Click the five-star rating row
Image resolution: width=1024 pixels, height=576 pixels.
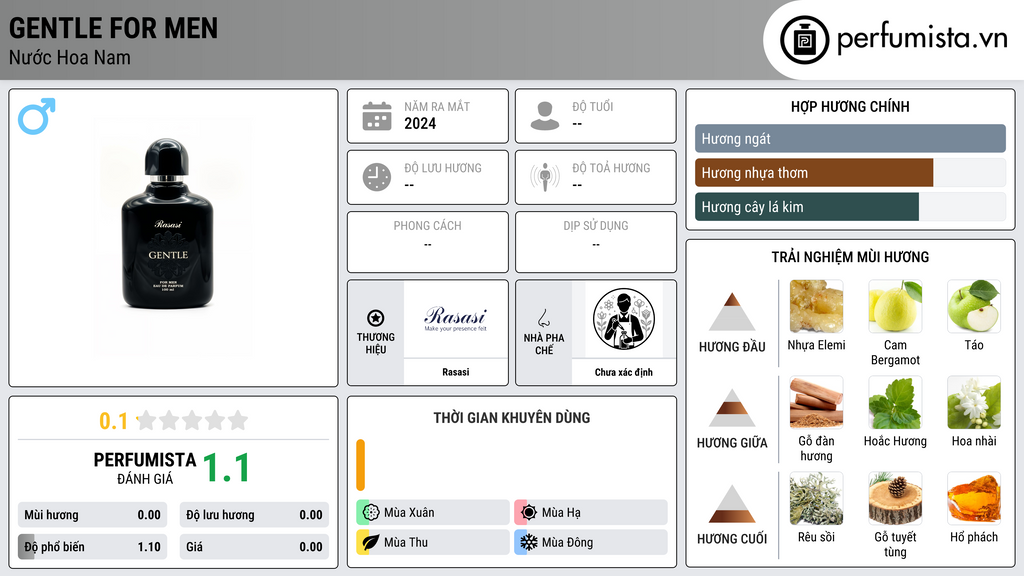[193, 420]
